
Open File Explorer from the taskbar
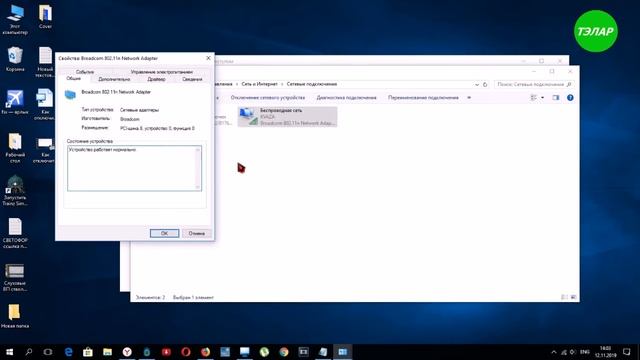click(x=107, y=351)
